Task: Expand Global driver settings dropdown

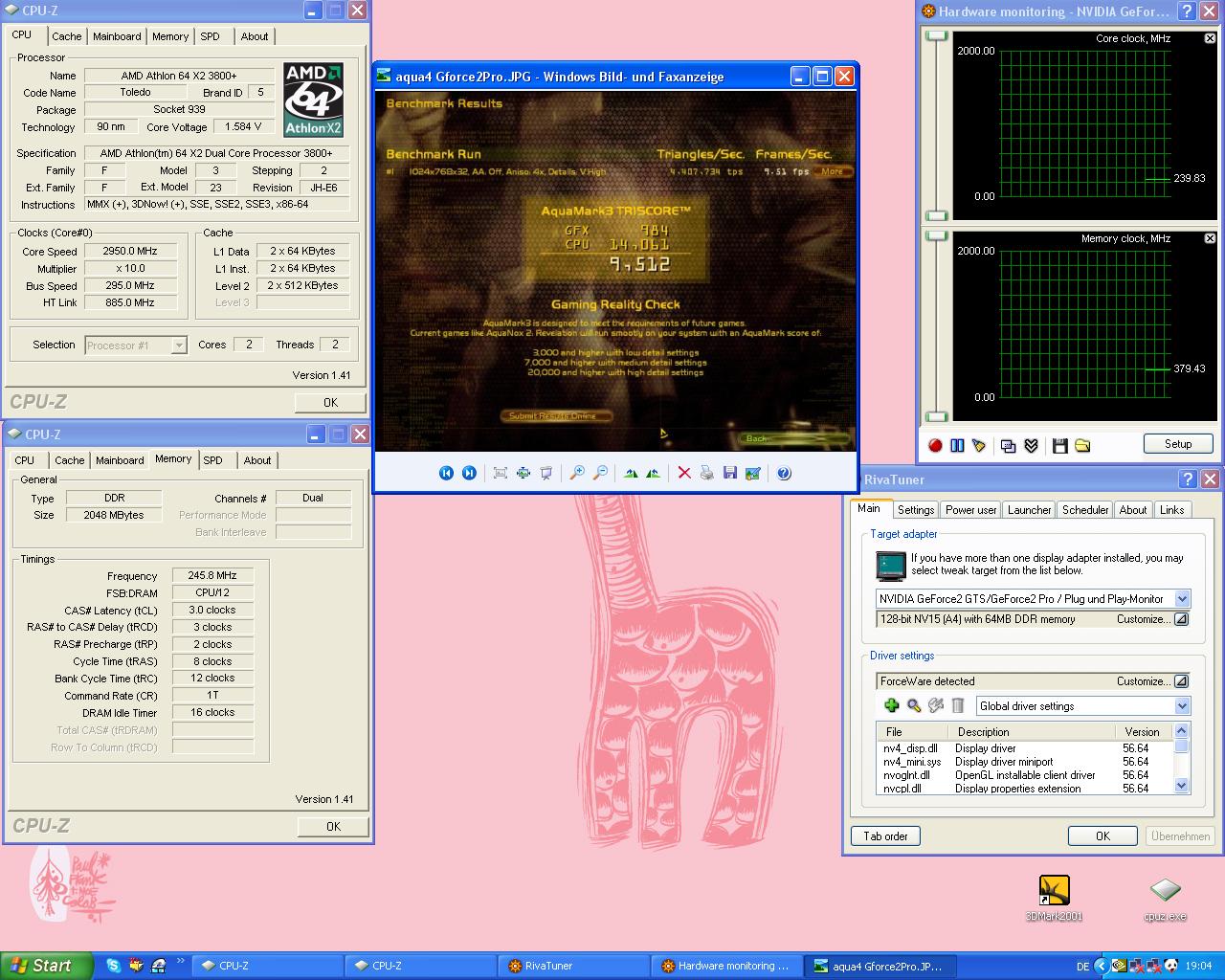Action: pos(1182,706)
